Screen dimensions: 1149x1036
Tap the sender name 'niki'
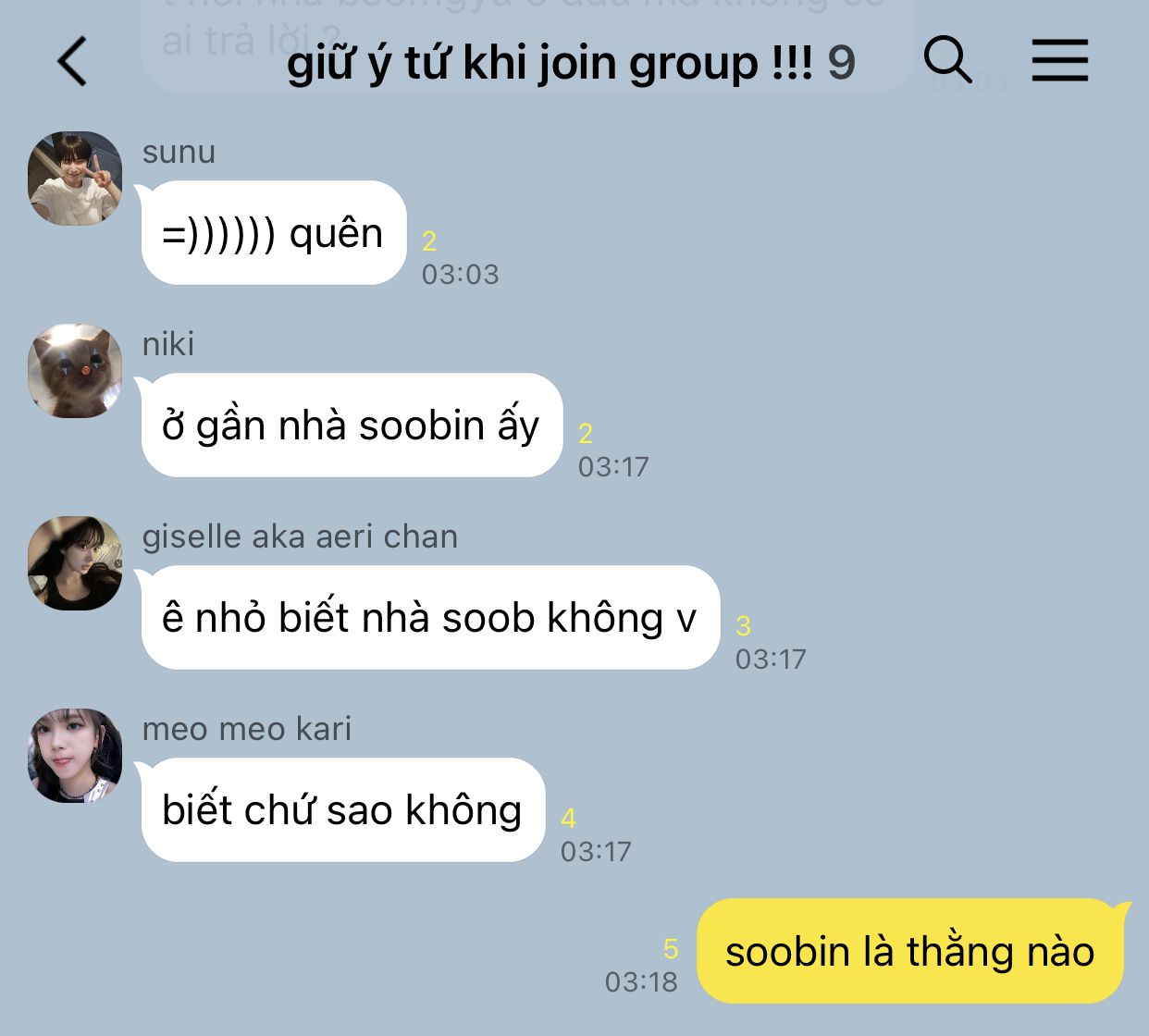point(168,344)
